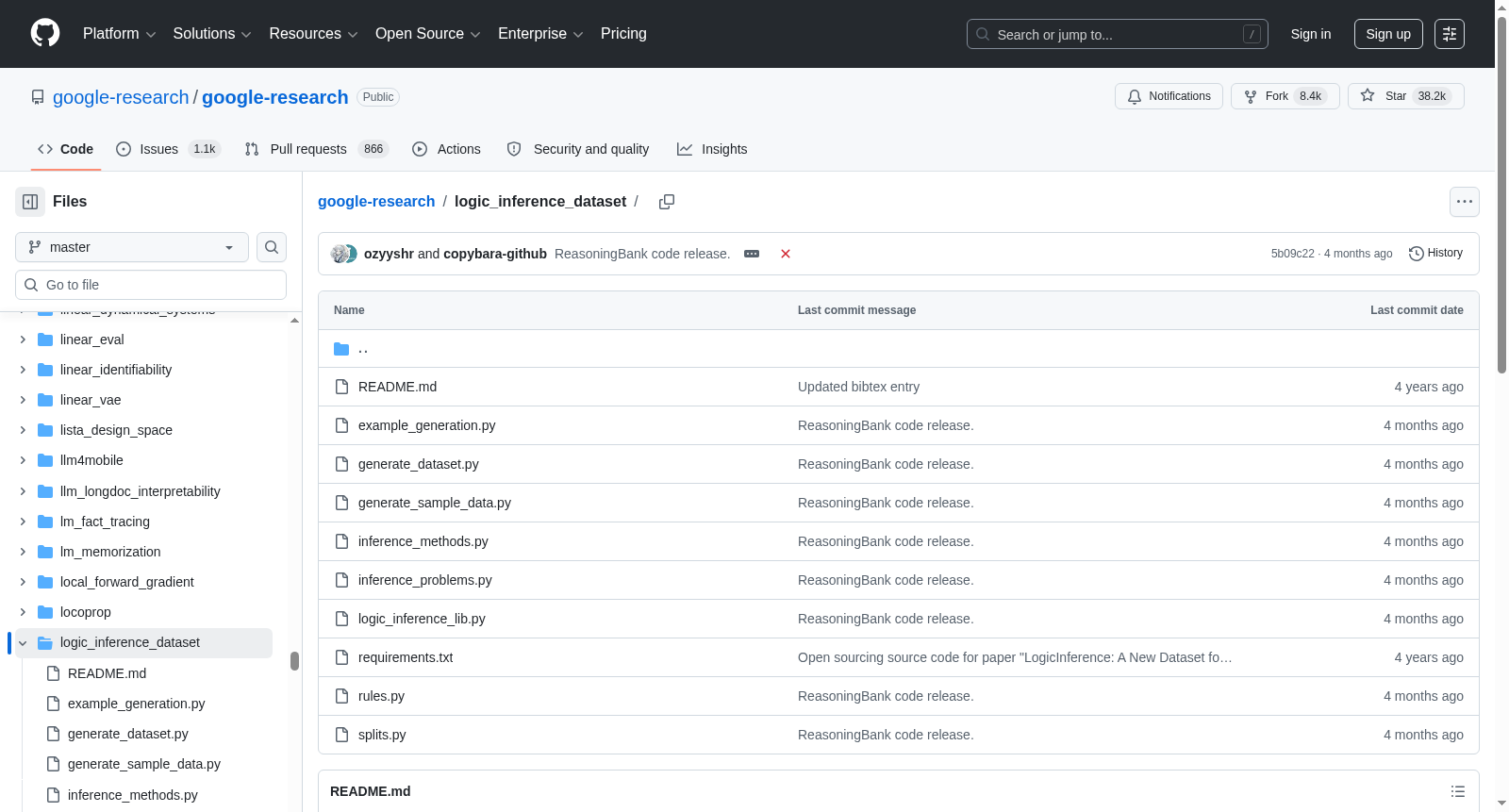Click the file icon beside requirements.txt
The height and width of the screenshot is (812, 1509).
pyautogui.click(x=341, y=657)
